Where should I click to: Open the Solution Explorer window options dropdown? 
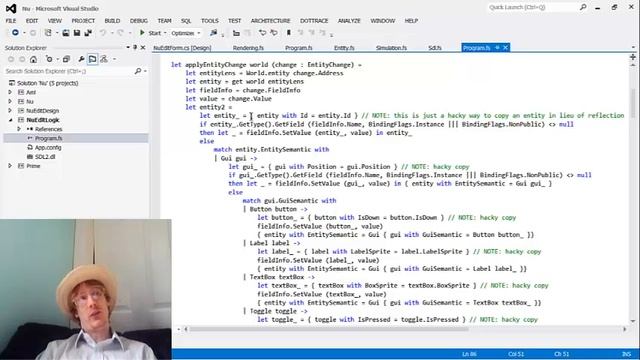[128, 47]
